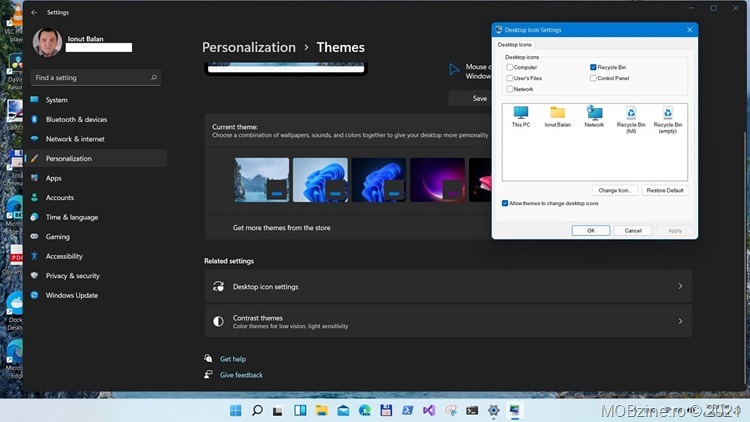The height and width of the screenshot is (422, 750).
Task: Confirm dialog with OK button
Action: pos(591,231)
